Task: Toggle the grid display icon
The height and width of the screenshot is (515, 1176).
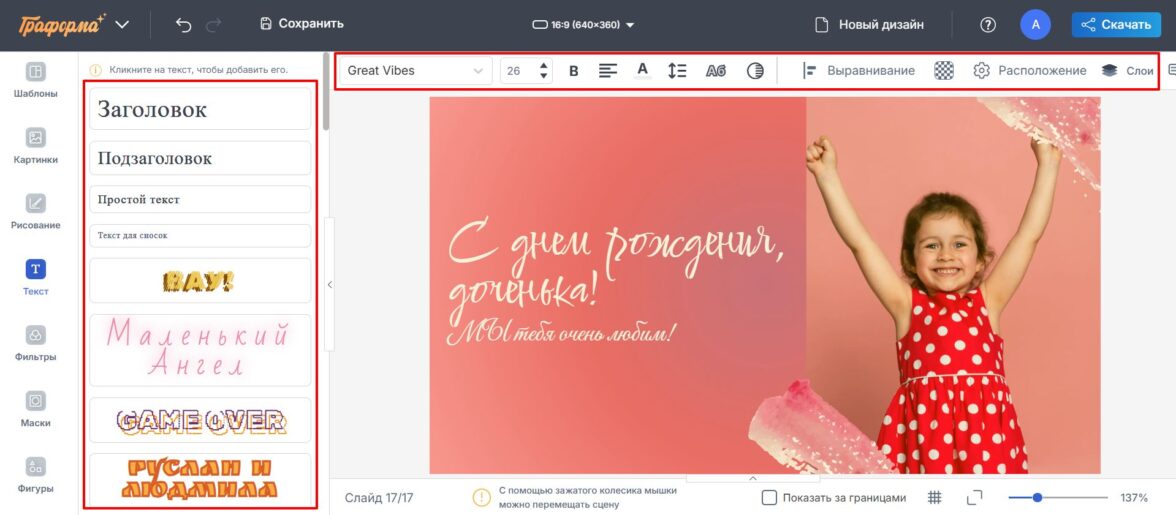Action: 935,497
